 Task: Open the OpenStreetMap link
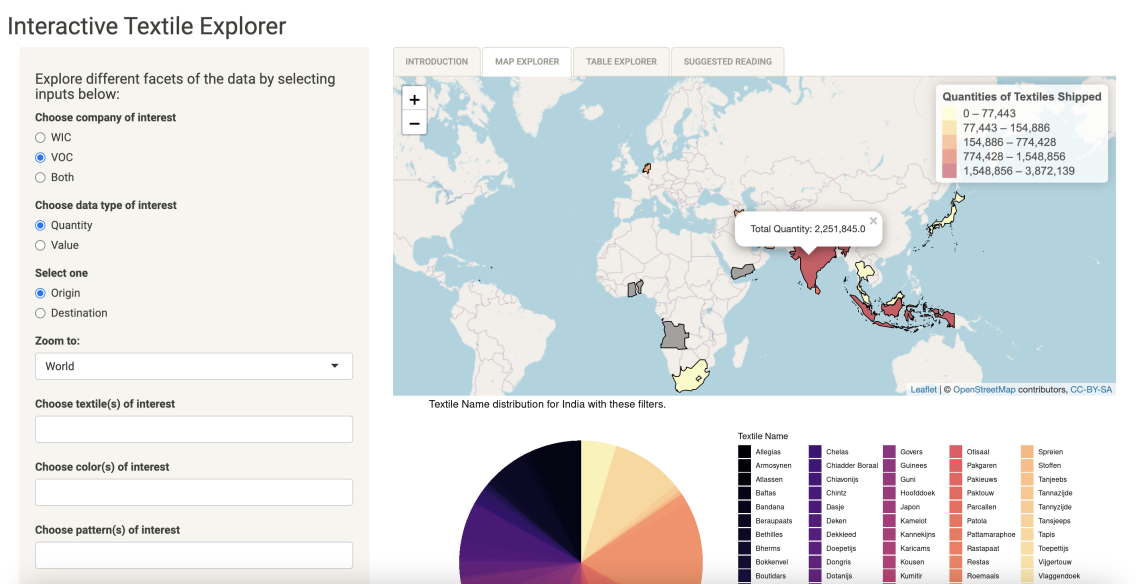click(984, 390)
